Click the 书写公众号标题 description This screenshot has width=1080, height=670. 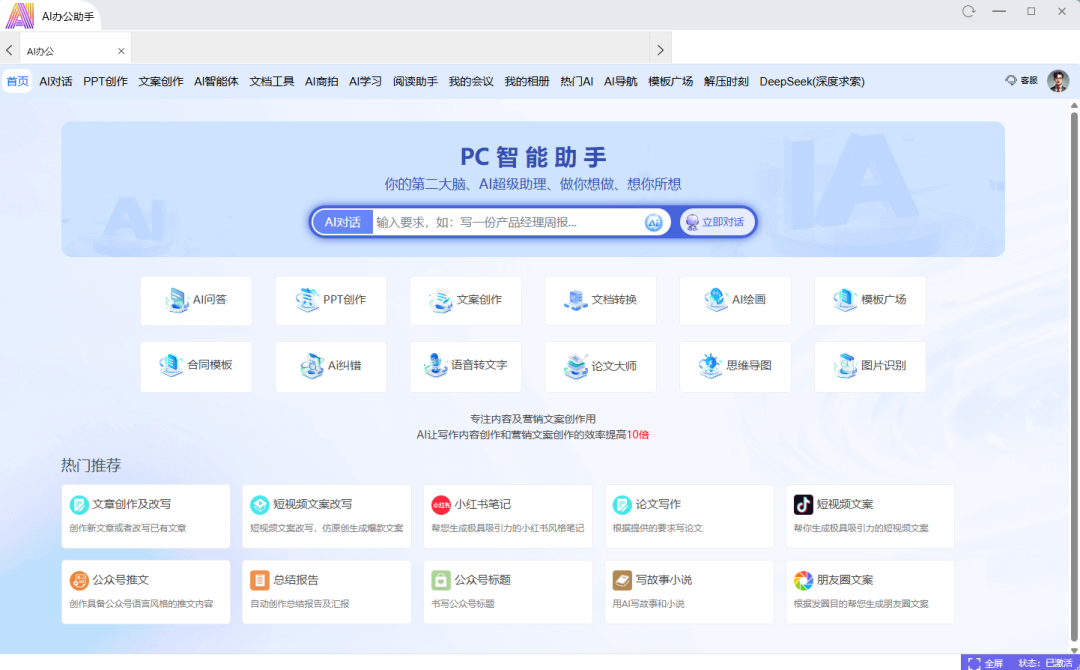[x=463, y=604]
